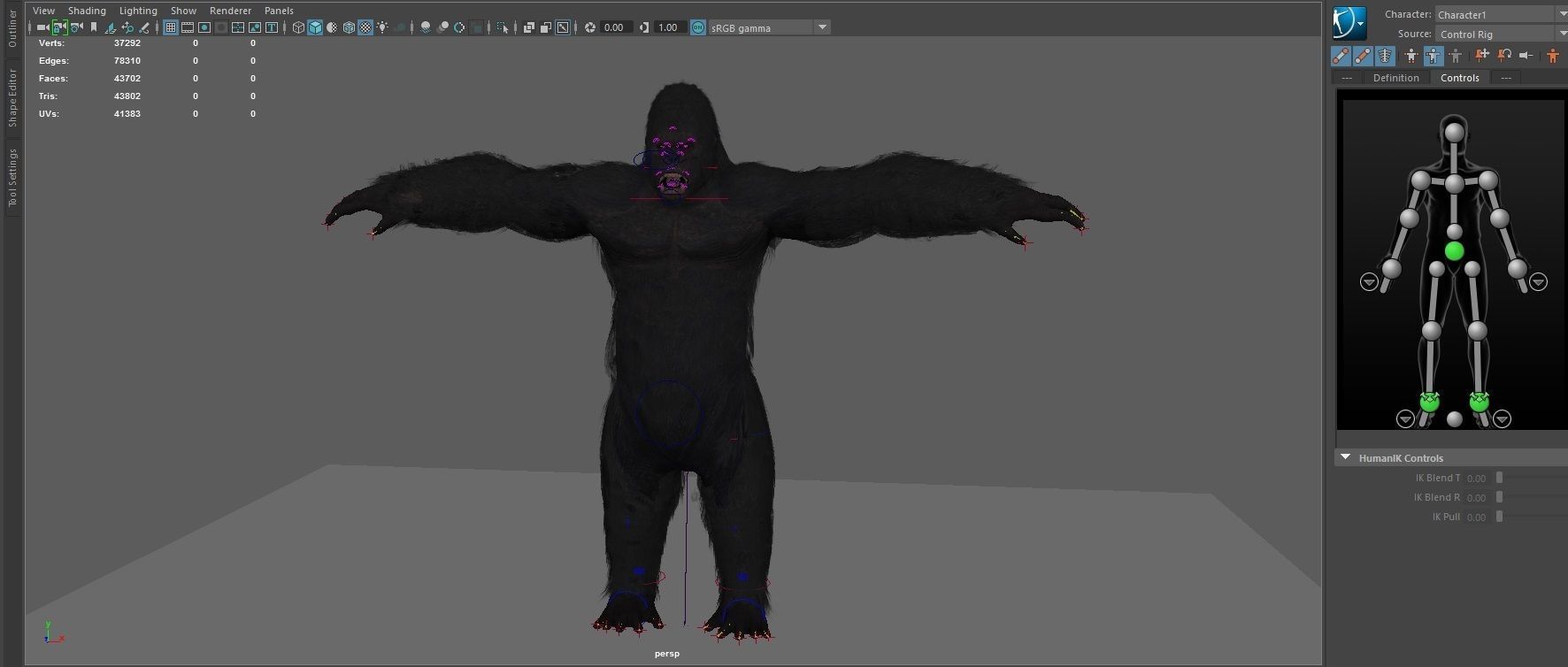Click the Image Plane icon

tap(110, 27)
